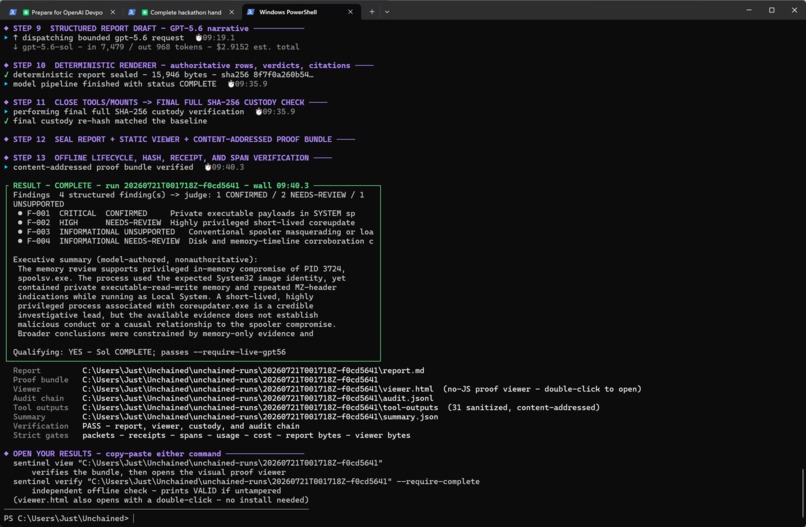Click the Qualifying: YES - Sol COMPLETE line
Screen dimensions: 806x527
pyautogui.click(x=149, y=352)
